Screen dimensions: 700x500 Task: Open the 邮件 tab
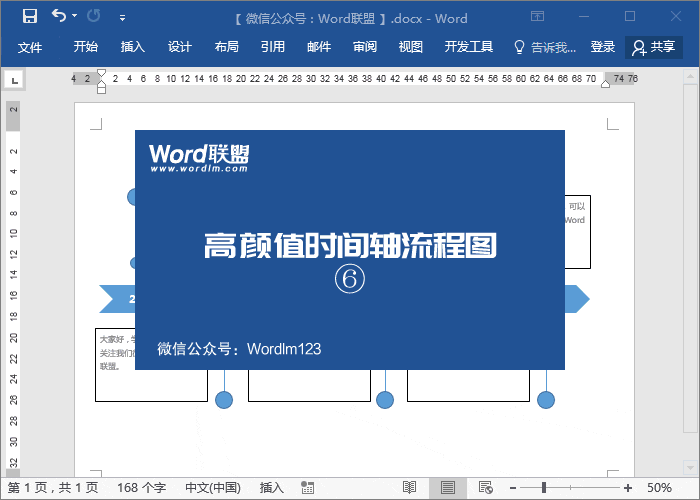pos(319,46)
